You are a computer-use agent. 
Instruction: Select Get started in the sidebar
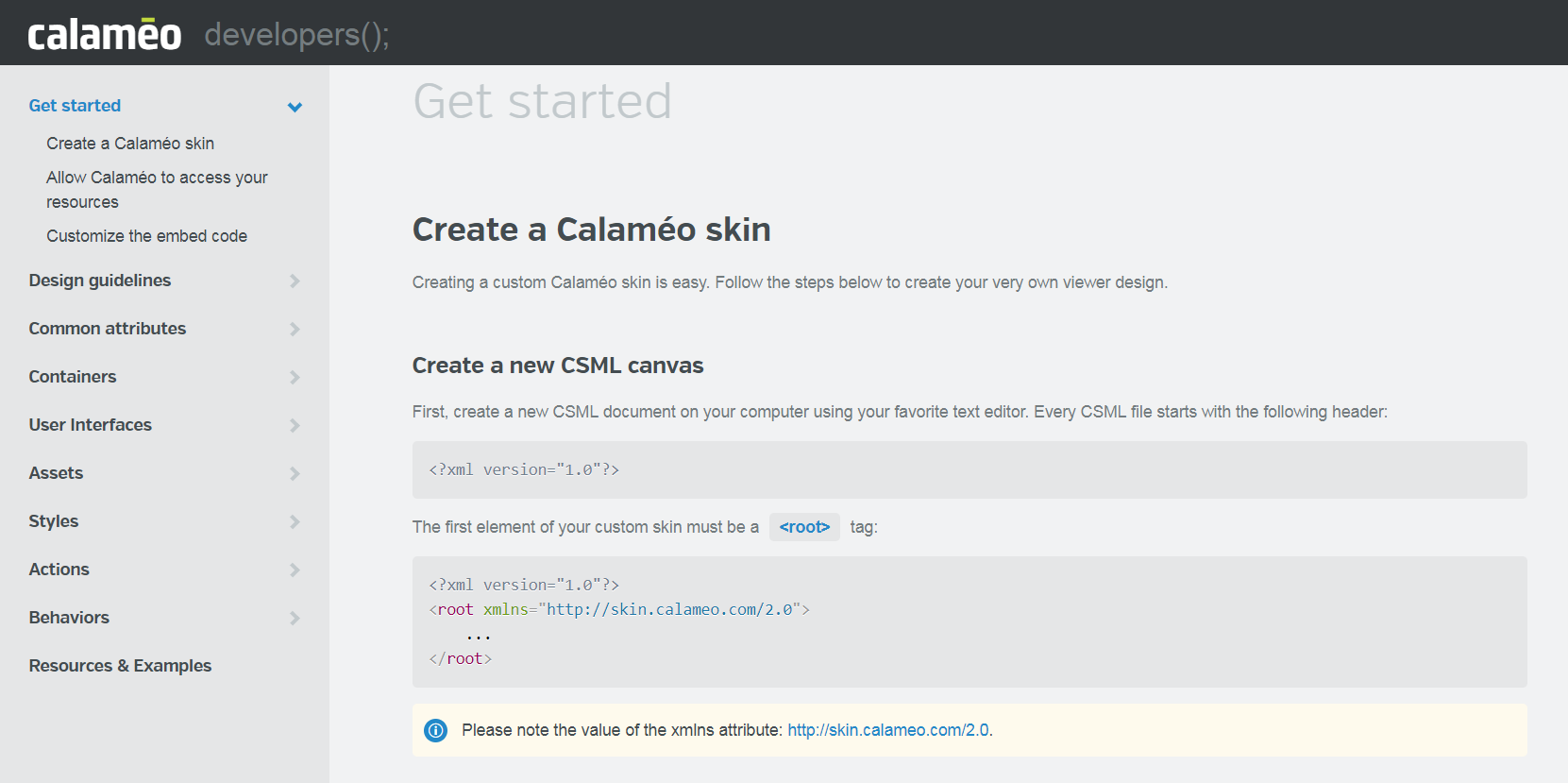pos(75,106)
